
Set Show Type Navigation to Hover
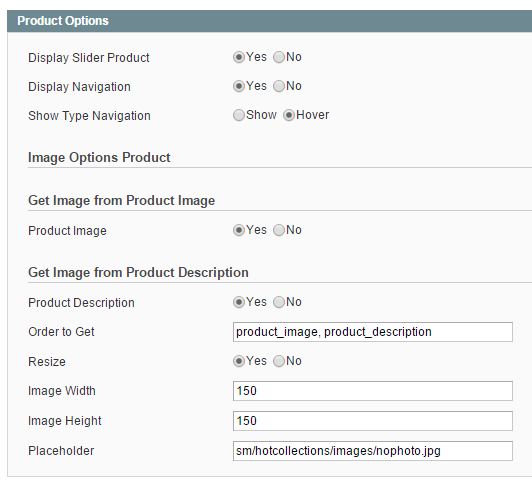tap(289, 115)
